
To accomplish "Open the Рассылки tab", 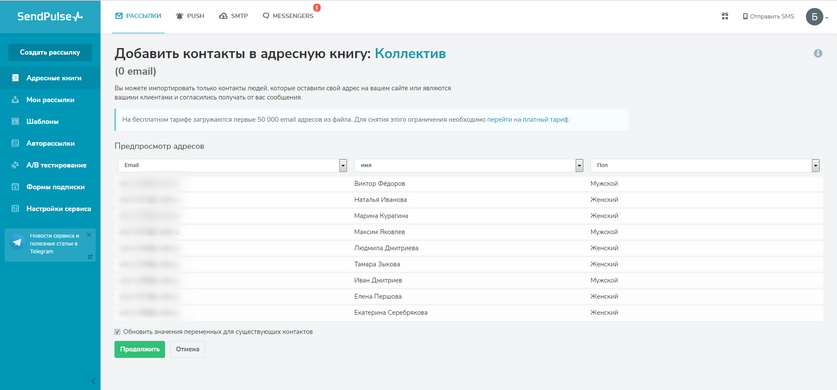I will point(138,17).
